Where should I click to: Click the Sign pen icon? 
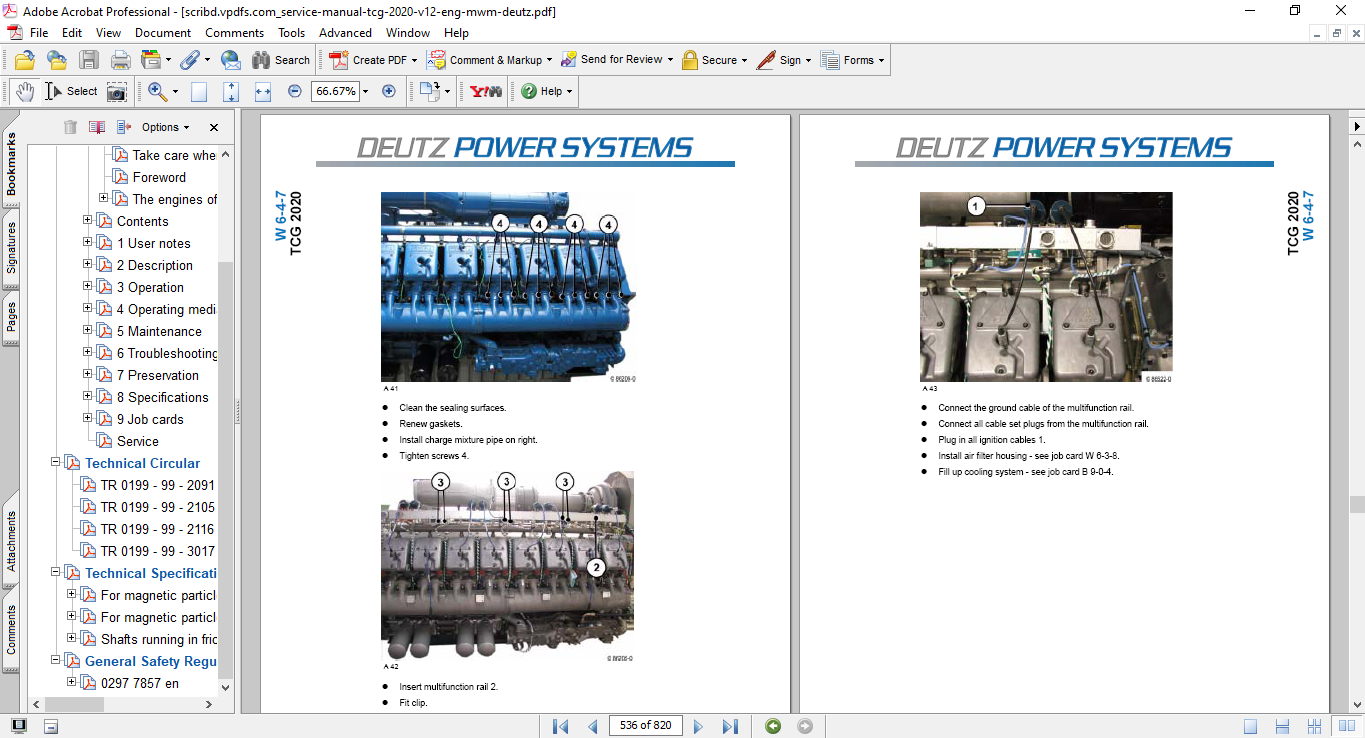[767, 60]
